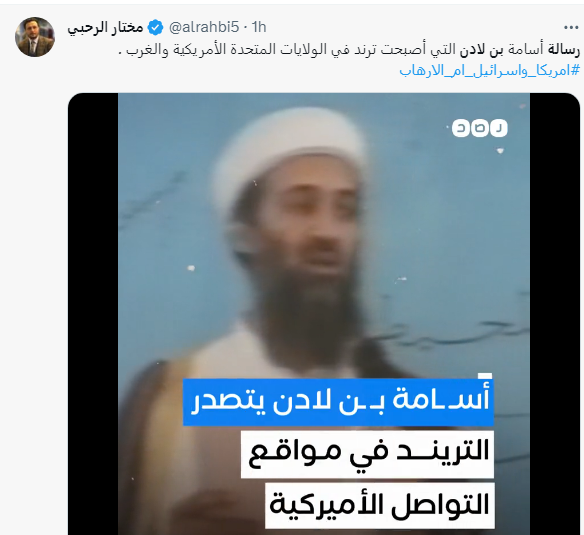The width and height of the screenshot is (584, 535).
Task: Click white caption التريند في مواقع
Action: 368,455
